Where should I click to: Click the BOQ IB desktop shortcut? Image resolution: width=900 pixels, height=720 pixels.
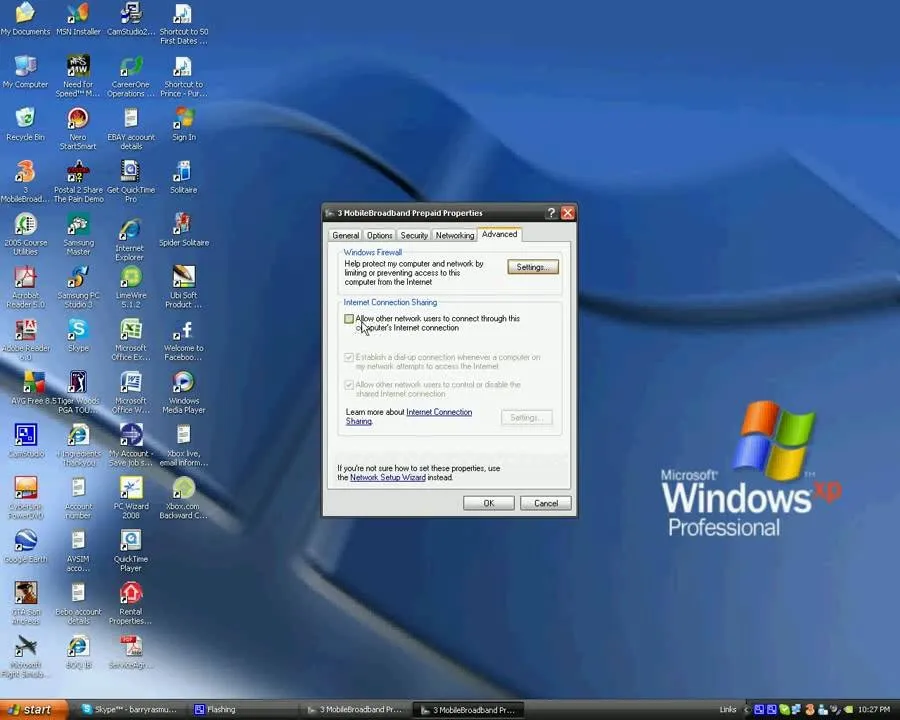point(78,652)
